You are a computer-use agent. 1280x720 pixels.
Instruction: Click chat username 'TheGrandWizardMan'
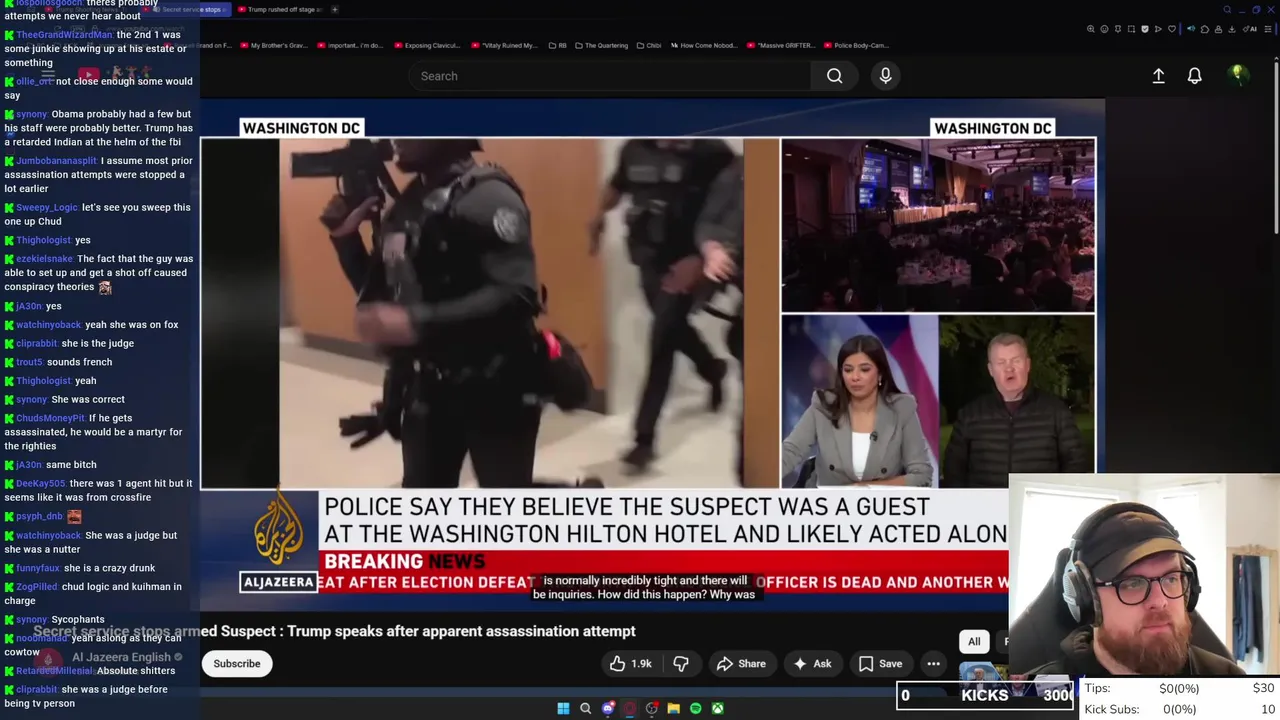pos(64,34)
